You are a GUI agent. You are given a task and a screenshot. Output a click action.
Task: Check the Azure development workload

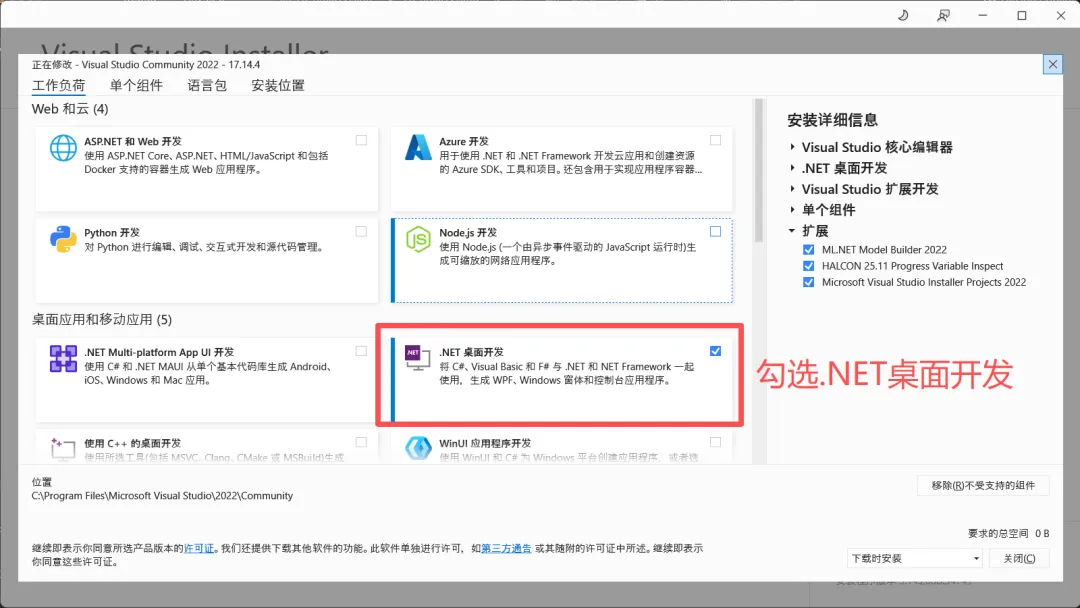click(x=716, y=140)
